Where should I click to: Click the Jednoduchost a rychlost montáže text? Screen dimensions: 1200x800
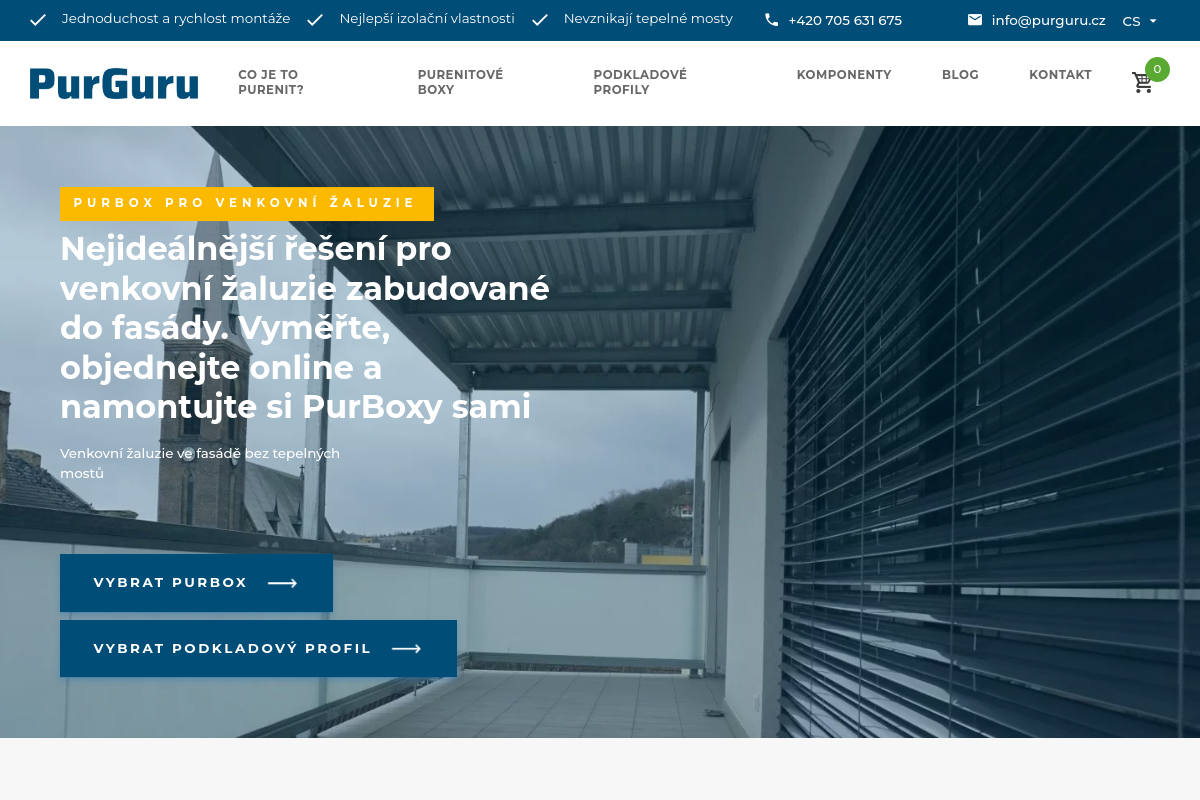(176, 19)
